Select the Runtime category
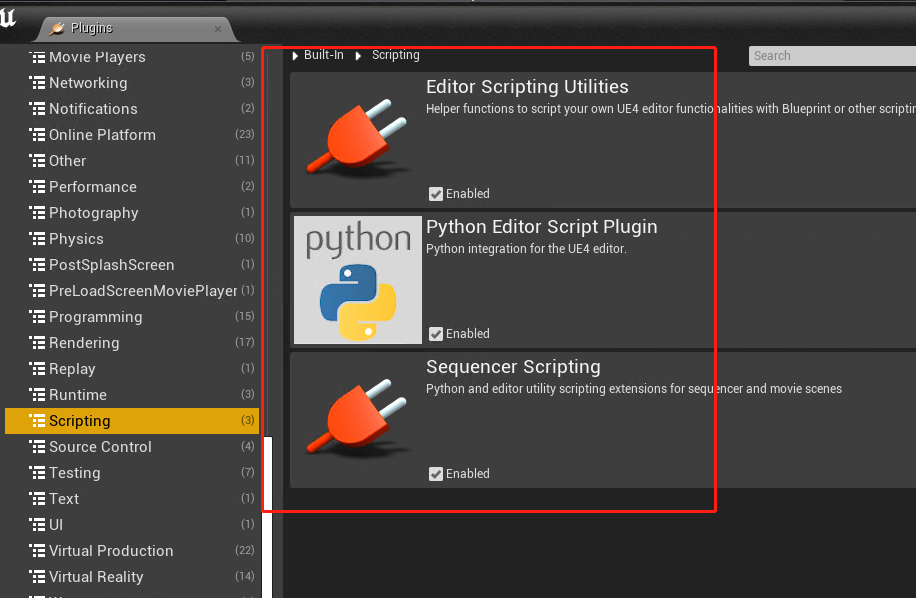 (x=132, y=395)
